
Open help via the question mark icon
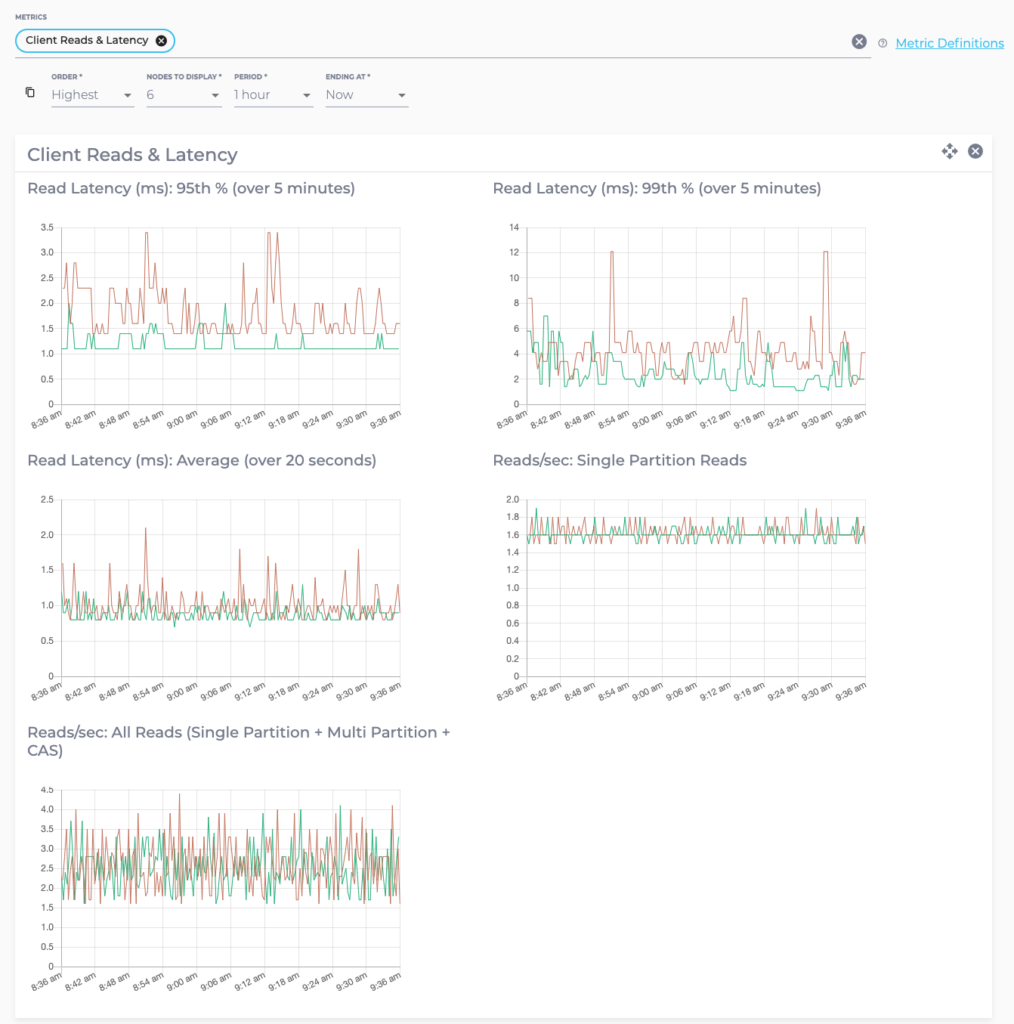click(x=884, y=43)
